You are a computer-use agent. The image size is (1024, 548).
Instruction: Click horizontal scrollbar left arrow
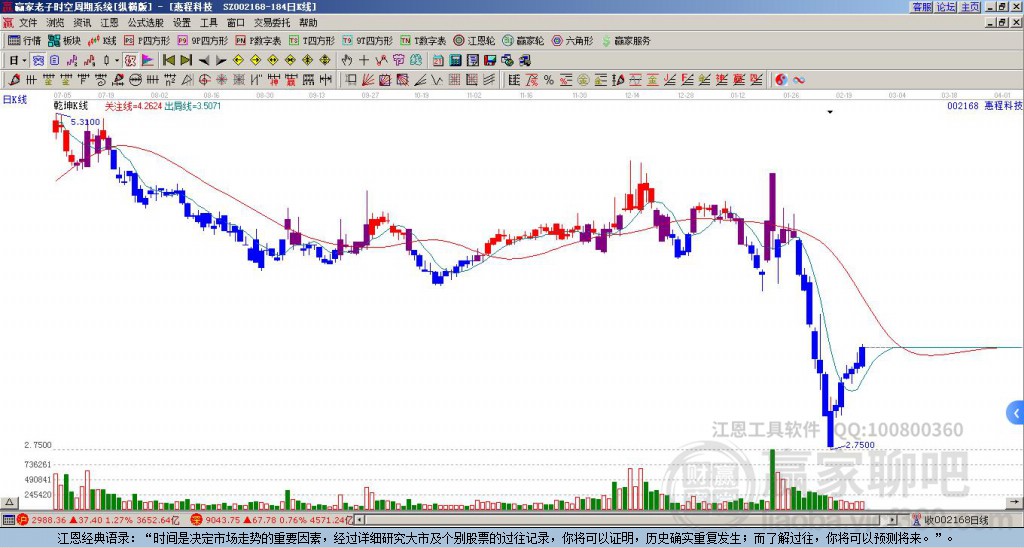point(360,520)
